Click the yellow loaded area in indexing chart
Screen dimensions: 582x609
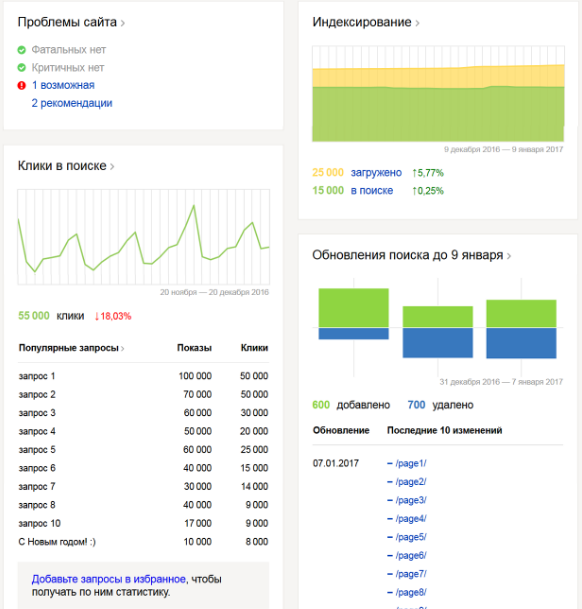click(x=438, y=77)
